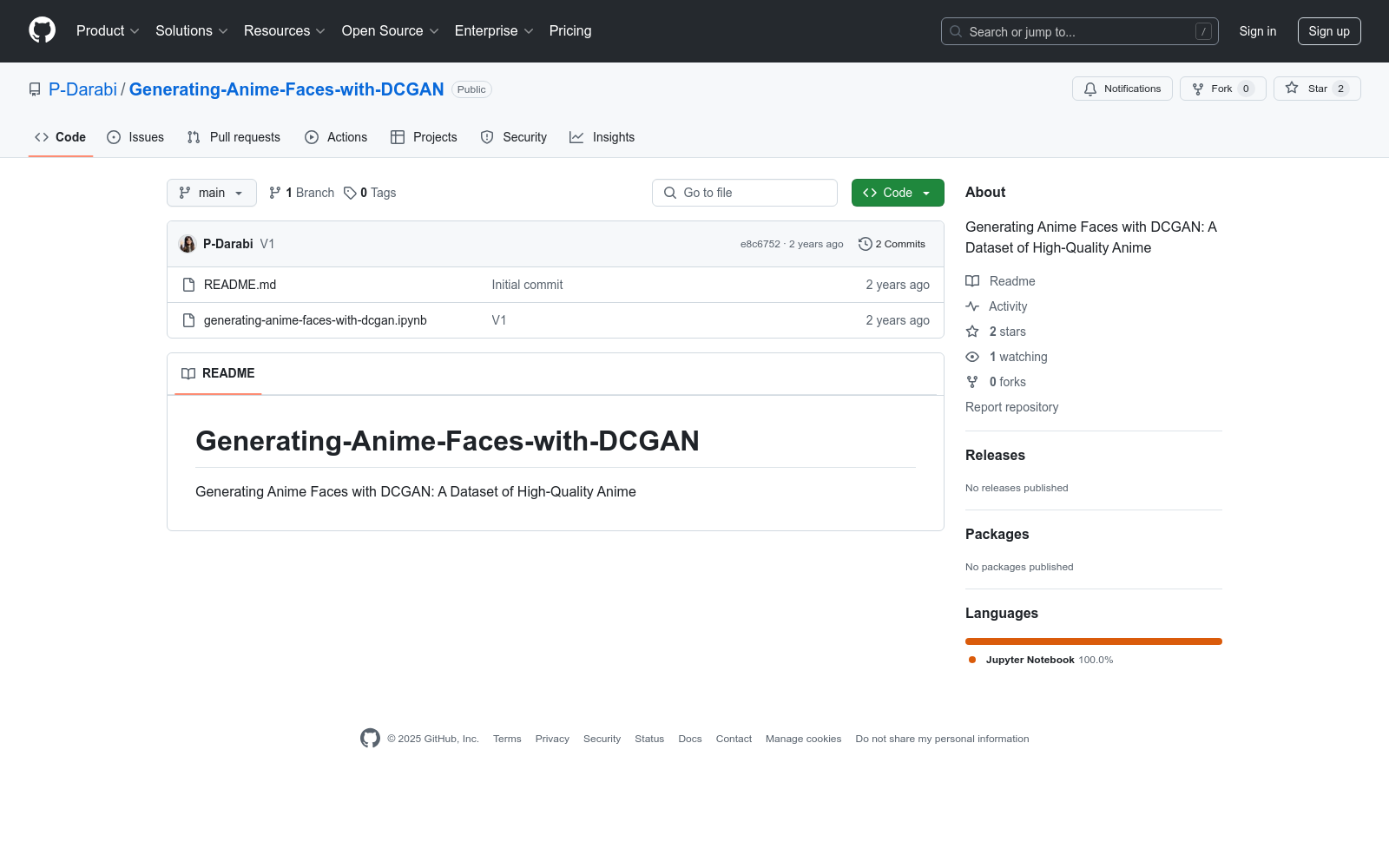Click the bell icon in Notifications button
The image size is (1389, 868).
pos(1090,89)
